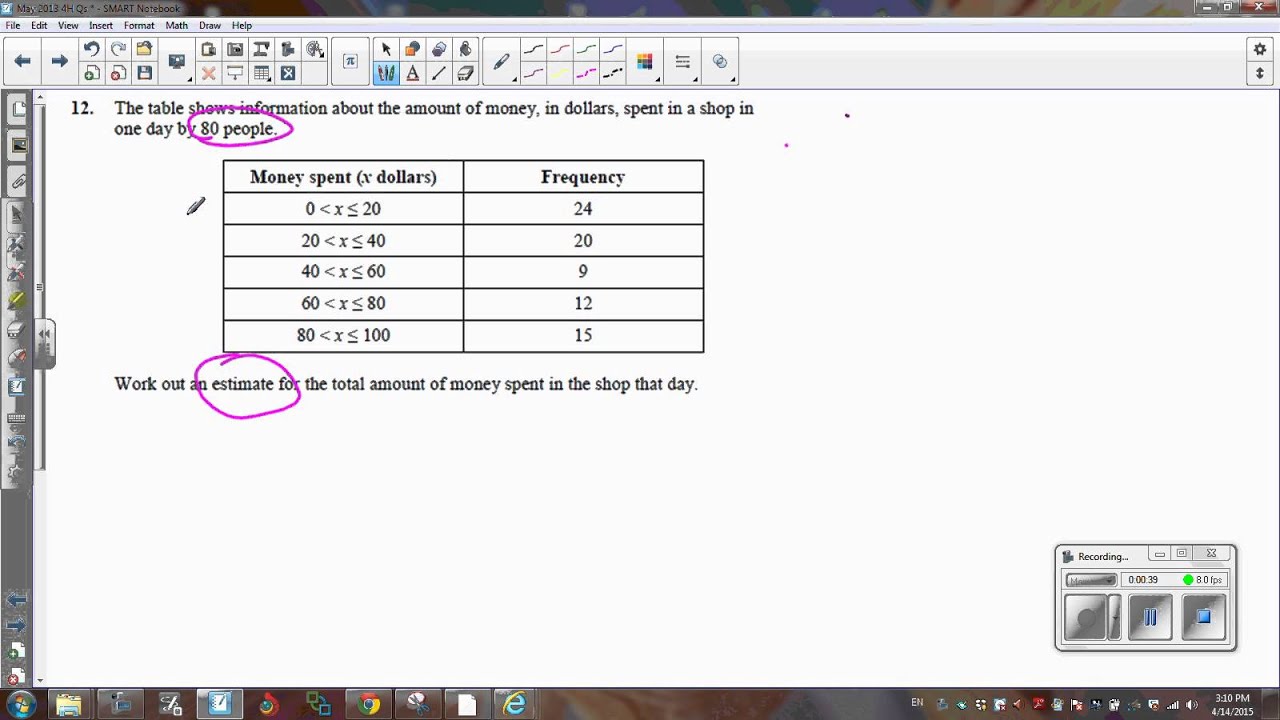Expand the view screens dropdown
The image size is (1280, 720).
click(178, 63)
